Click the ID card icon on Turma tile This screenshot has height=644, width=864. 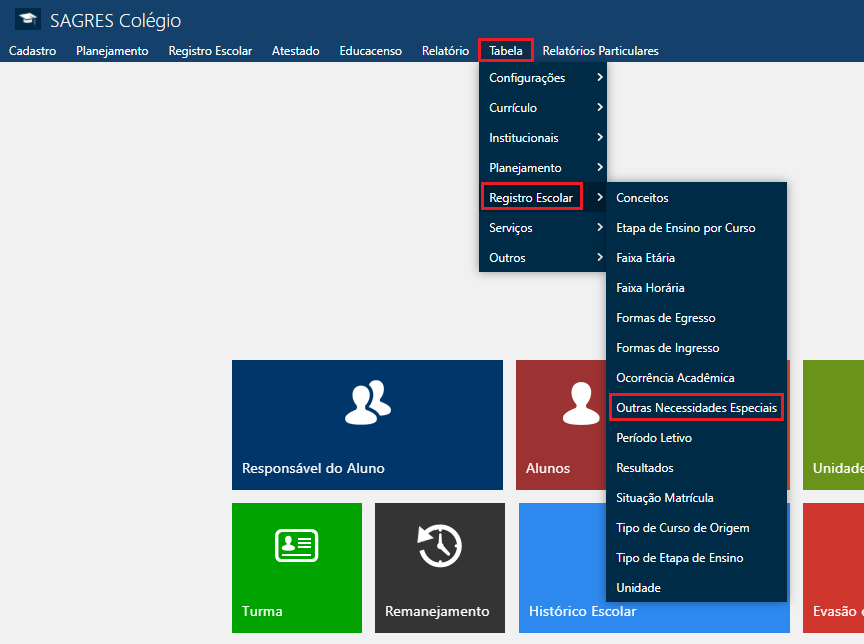(x=296, y=545)
